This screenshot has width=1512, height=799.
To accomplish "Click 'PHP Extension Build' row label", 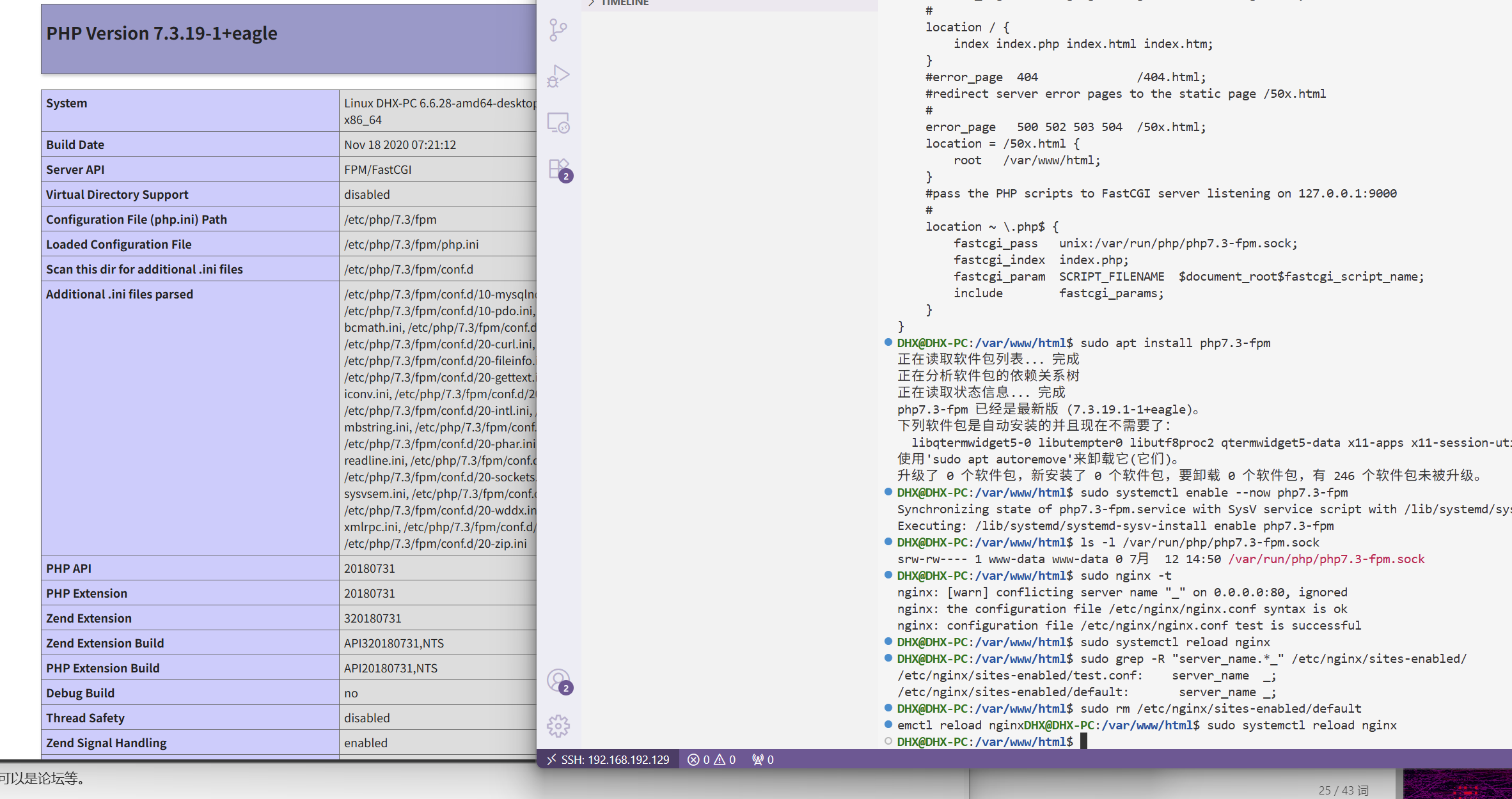I will [x=103, y=668].
